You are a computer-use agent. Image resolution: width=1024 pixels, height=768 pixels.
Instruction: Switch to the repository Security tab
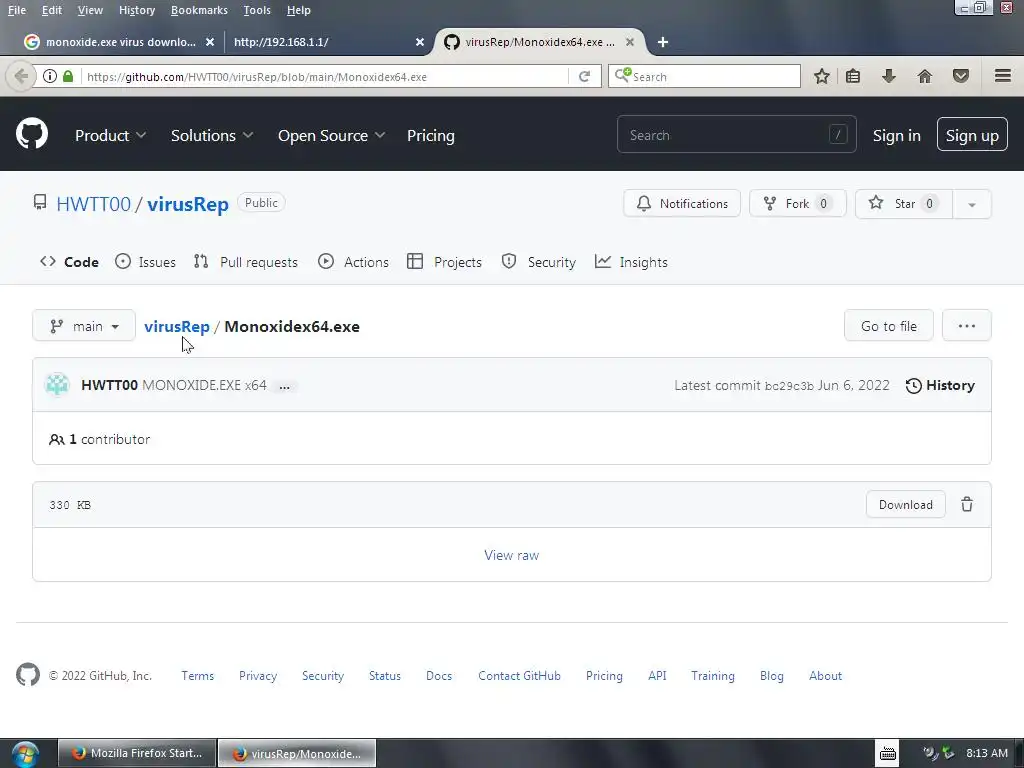tap(539, 262)
